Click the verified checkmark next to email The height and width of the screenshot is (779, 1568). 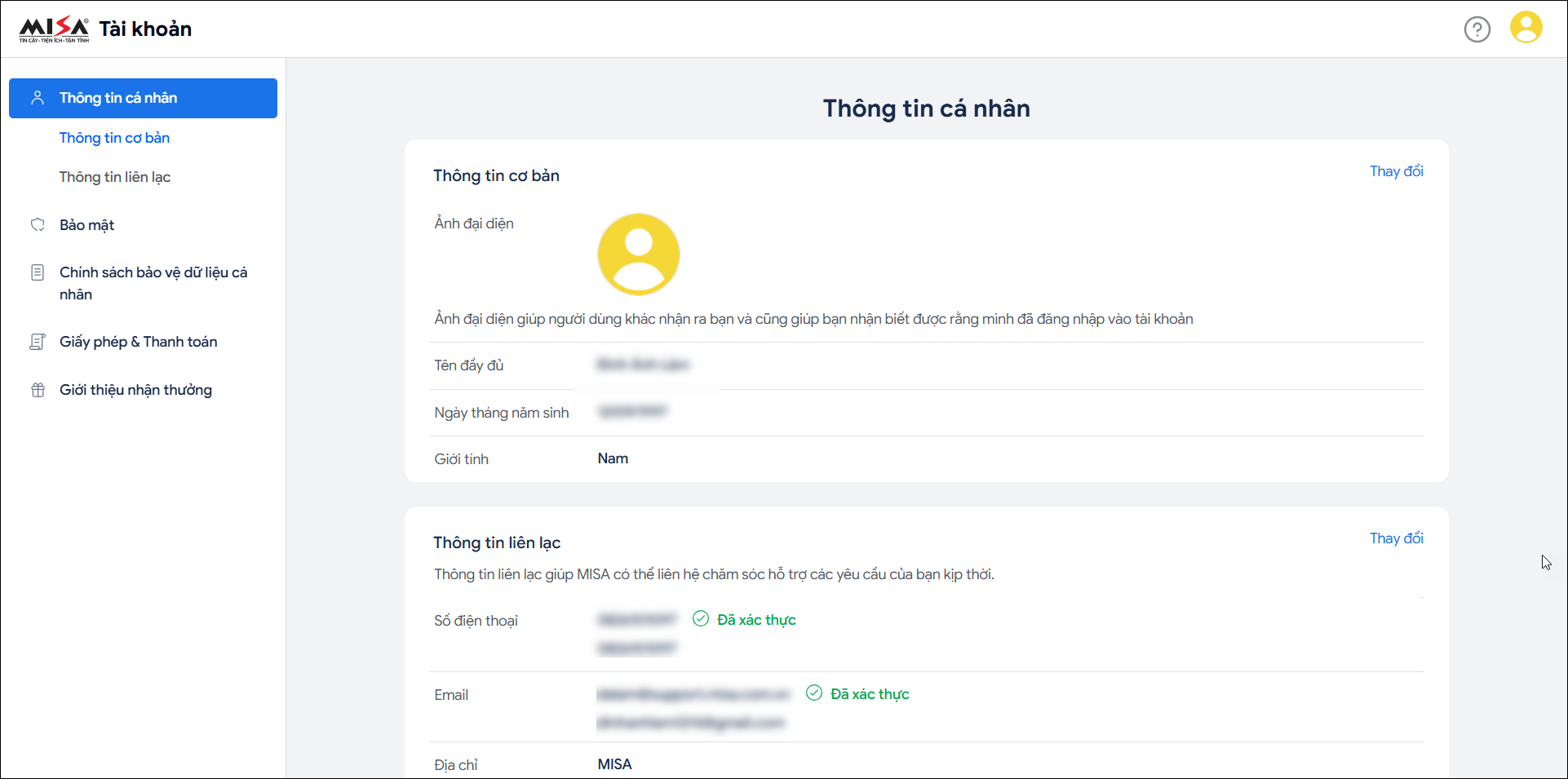coord(813,693)
